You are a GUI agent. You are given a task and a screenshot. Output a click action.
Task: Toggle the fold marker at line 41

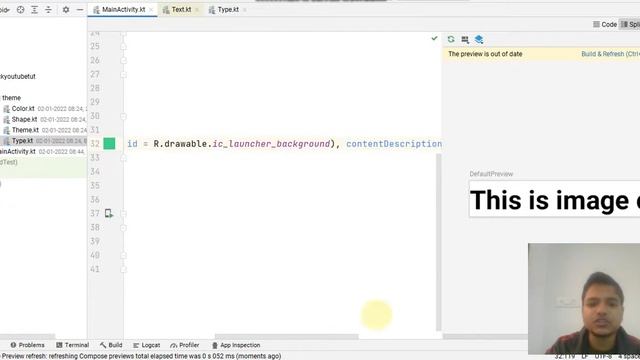(x=123, y=269)
